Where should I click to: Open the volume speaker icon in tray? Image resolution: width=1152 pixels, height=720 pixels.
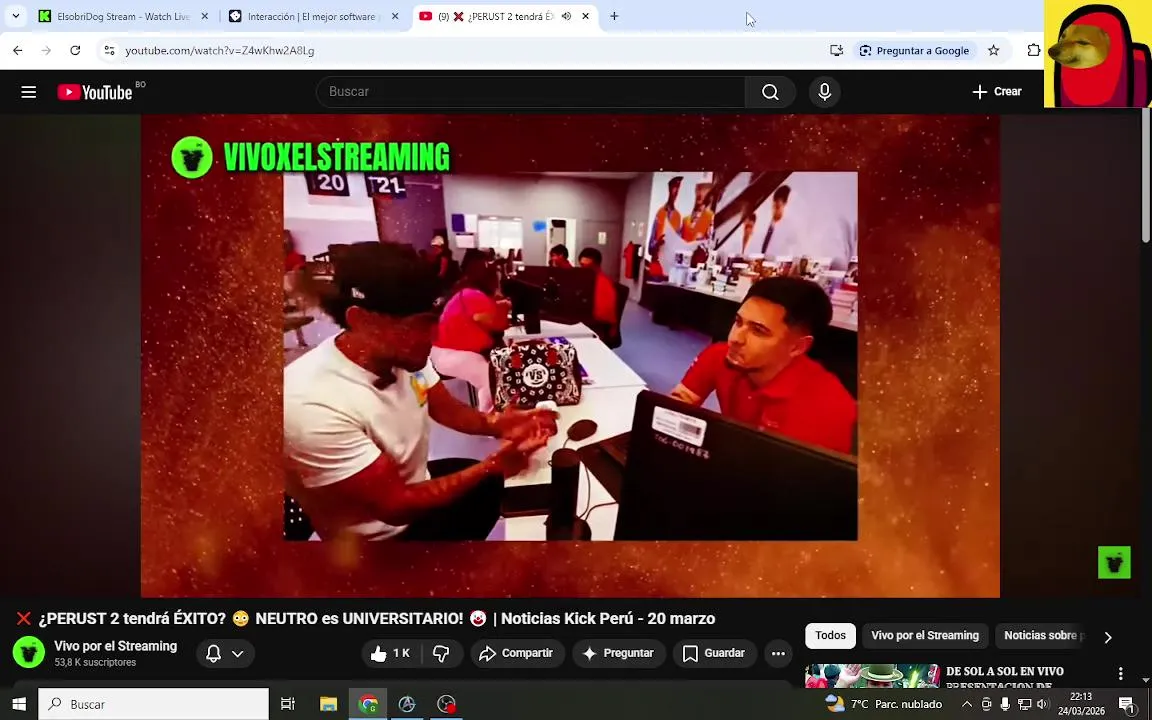click(1042, 704)
